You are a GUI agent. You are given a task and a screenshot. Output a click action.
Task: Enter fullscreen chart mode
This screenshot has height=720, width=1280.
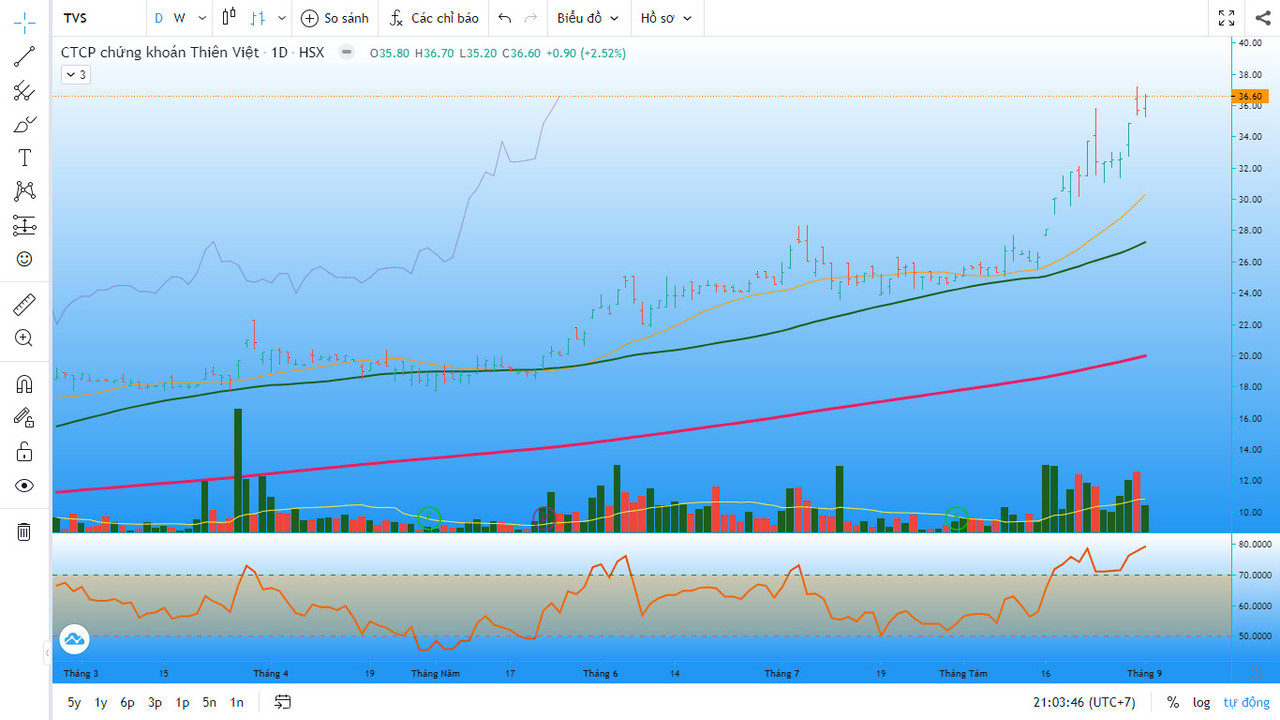coord(1227,18)
